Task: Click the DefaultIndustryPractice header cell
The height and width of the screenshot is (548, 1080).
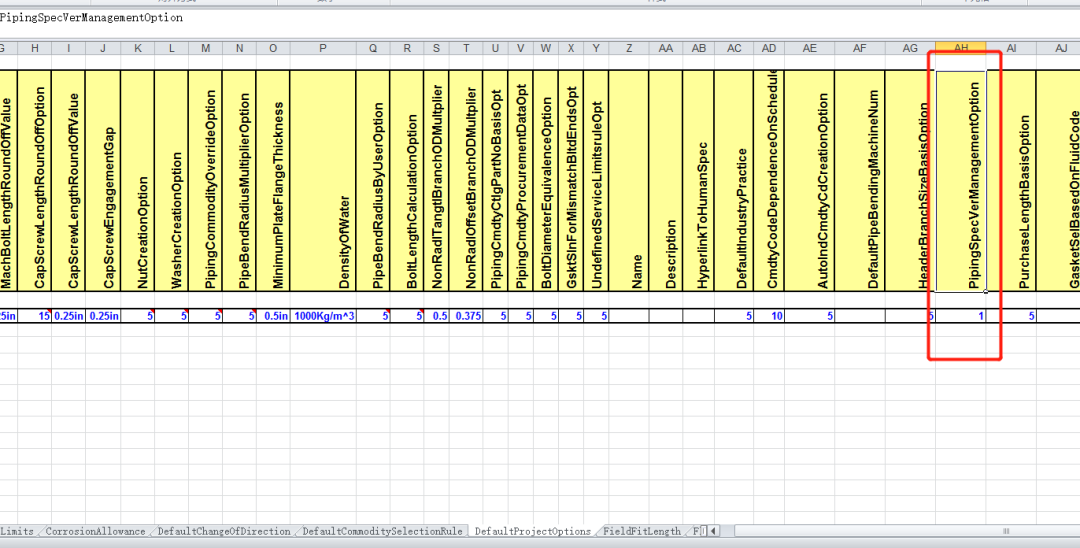Action: (x=734, y=180)
